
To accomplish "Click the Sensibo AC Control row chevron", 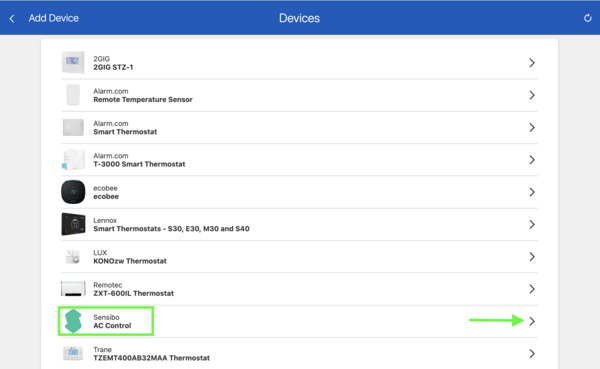I will (x=532, y=321).
